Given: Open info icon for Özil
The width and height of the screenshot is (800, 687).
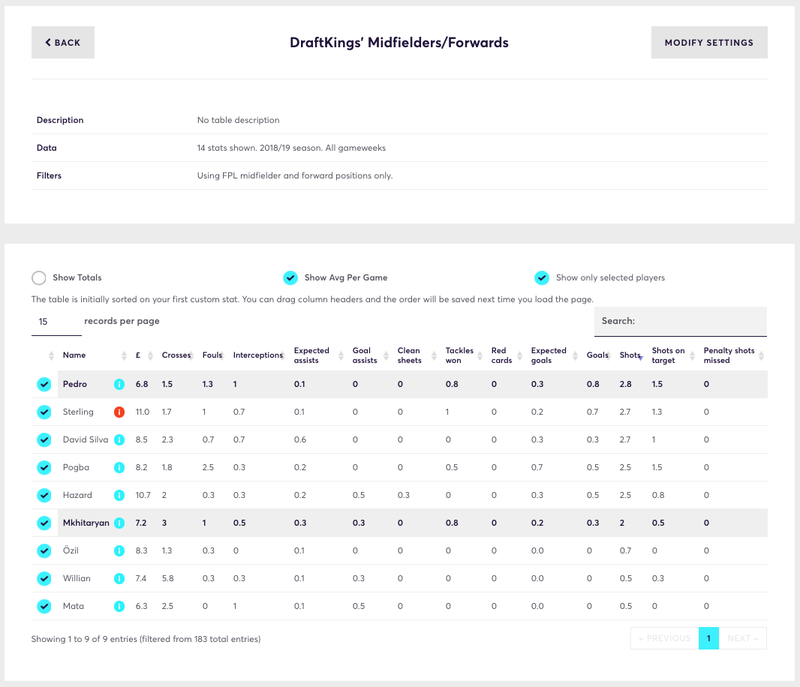Looking at the screenshot, I should [119, 551].
